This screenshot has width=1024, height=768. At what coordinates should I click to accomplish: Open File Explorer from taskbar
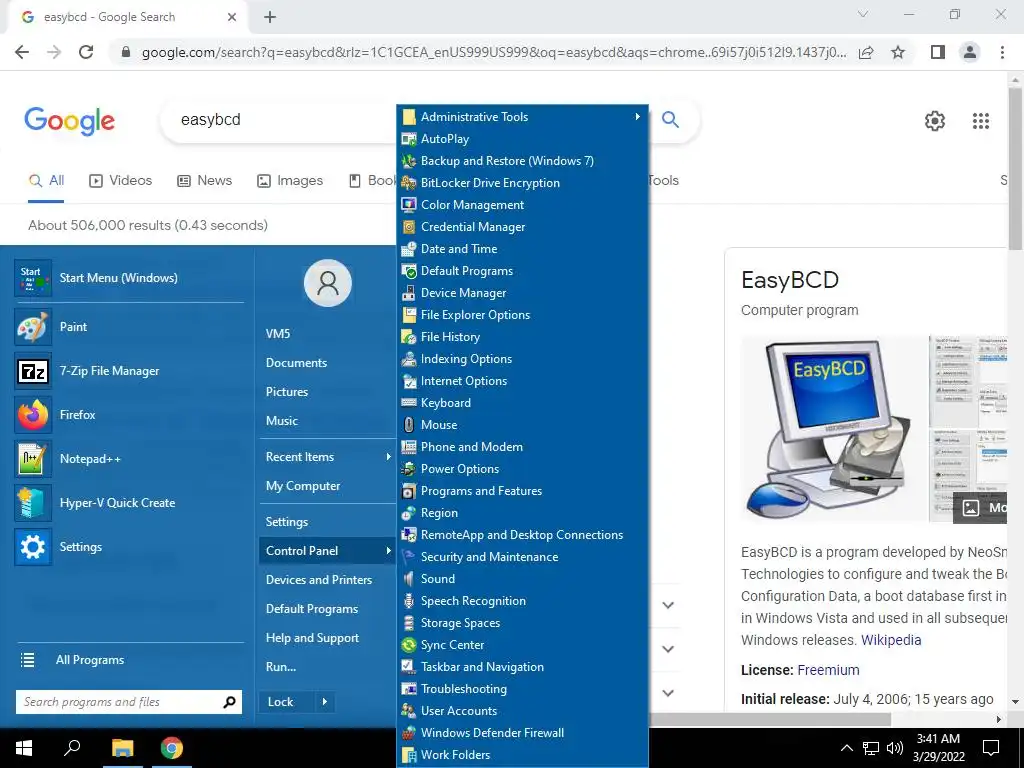(122, 748)
